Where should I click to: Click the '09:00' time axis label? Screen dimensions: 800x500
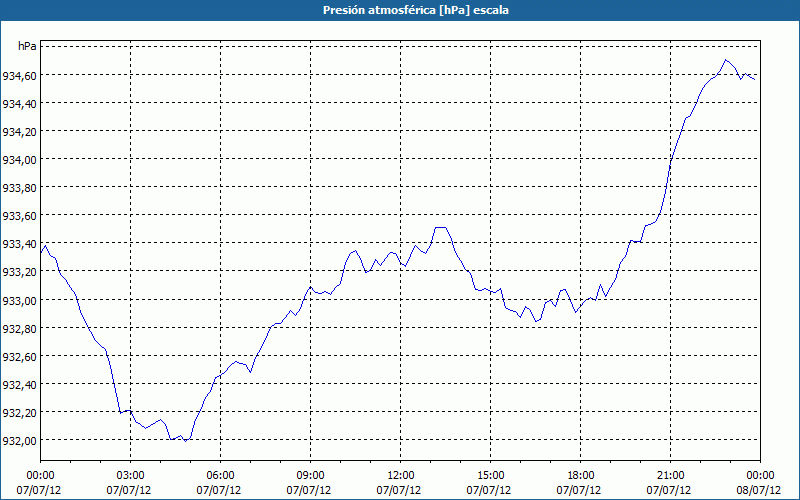click(x=310, y=476)
